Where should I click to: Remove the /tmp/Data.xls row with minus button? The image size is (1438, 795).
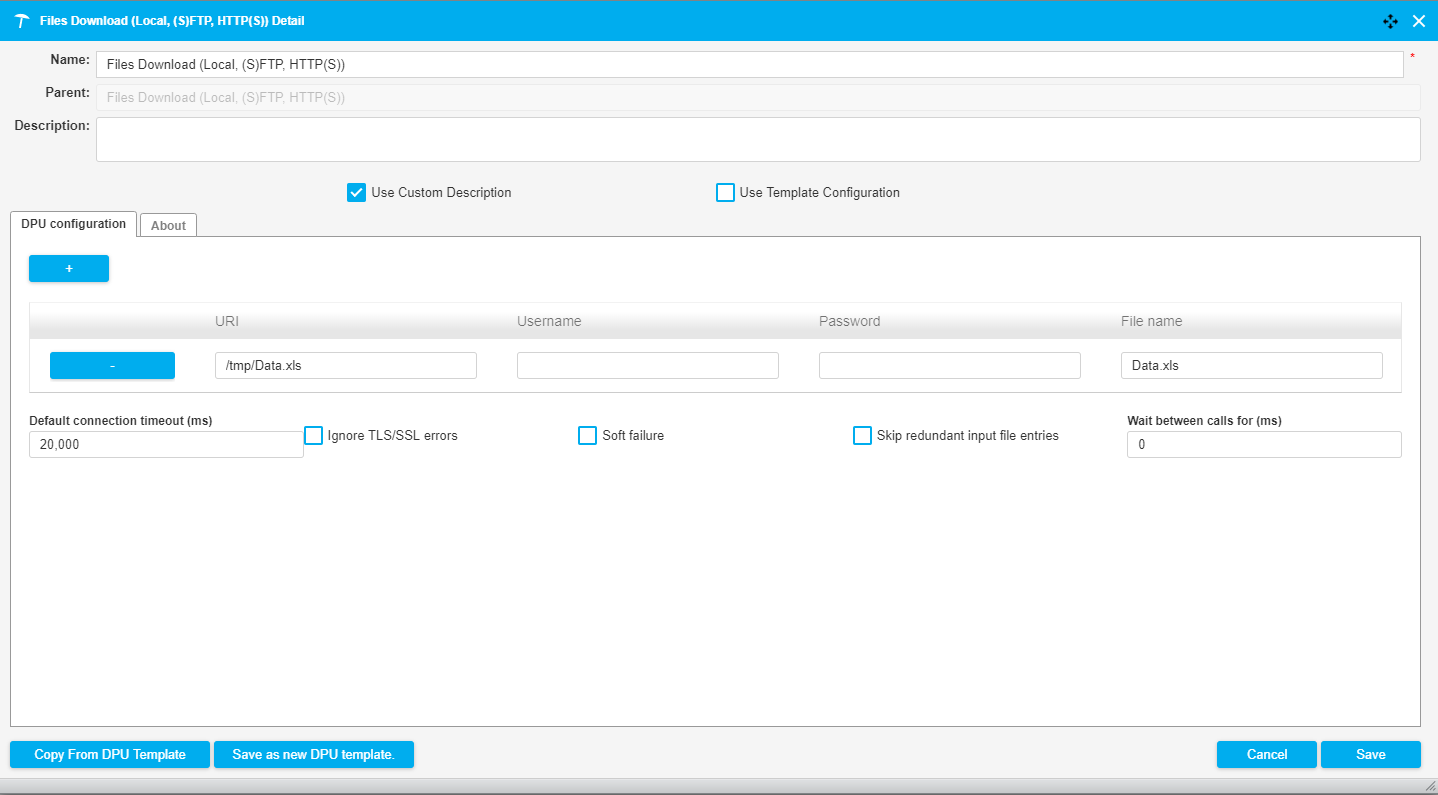(x=112, y=366)
